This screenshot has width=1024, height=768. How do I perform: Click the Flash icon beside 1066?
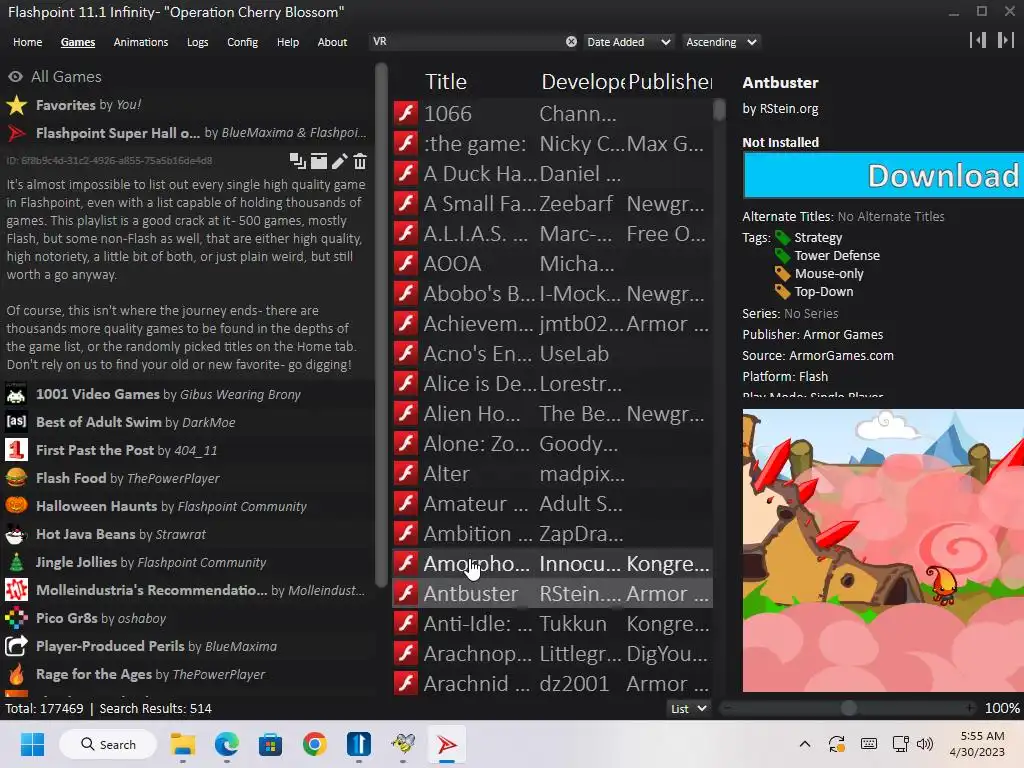[x=406, y=113]
